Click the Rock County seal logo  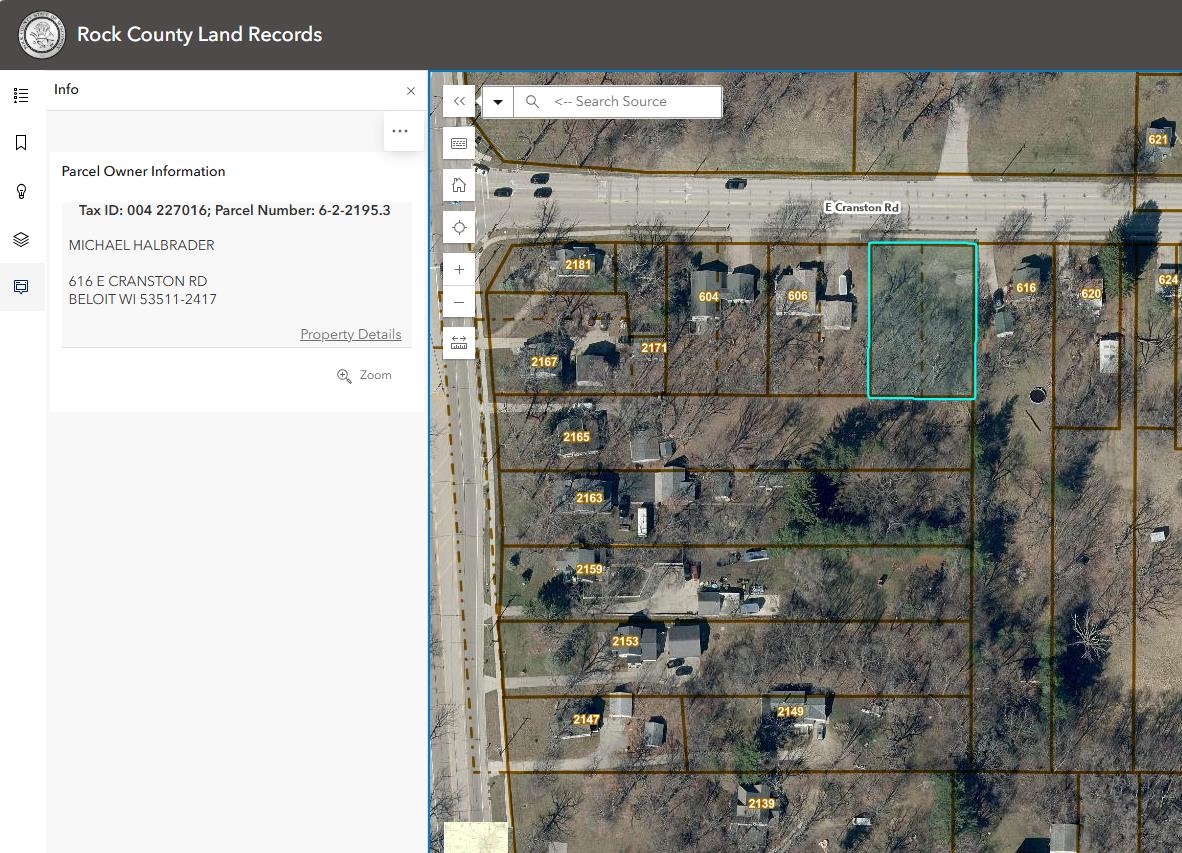[x=41, y=35]
